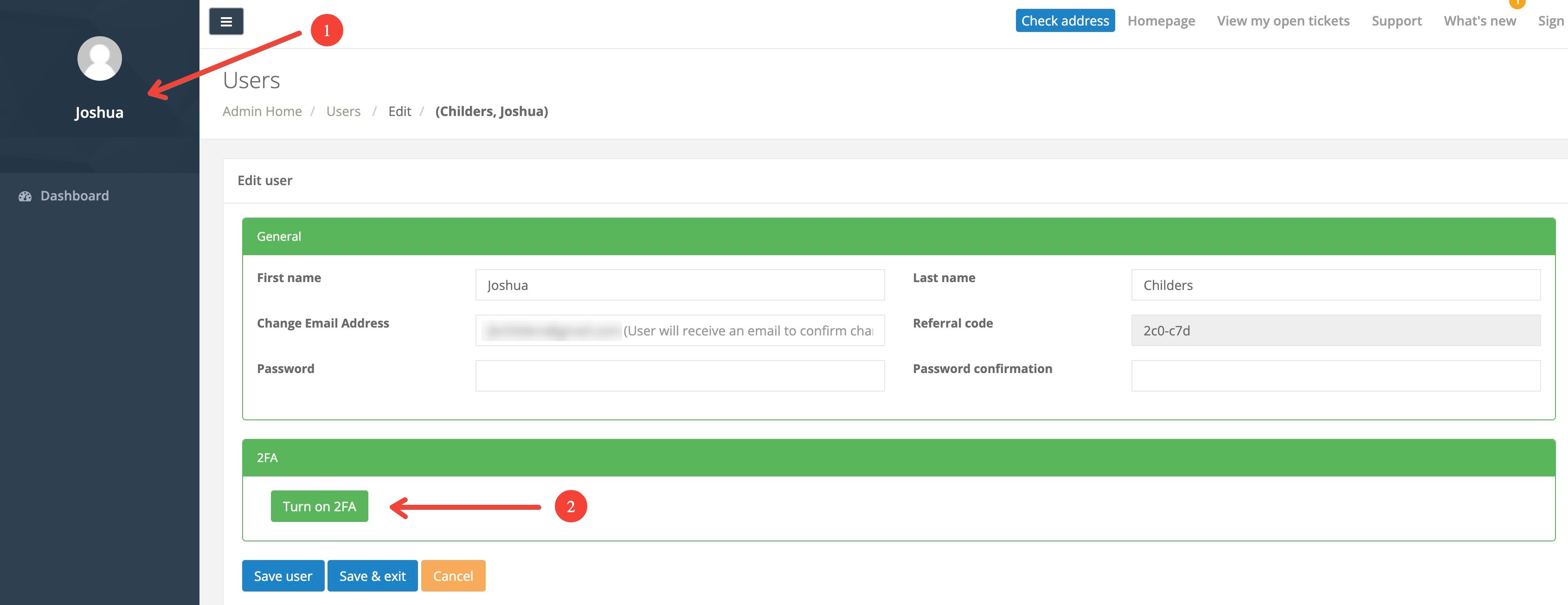Screen dimensions: 1568x605
Task: Click the user avatar profile image
Action: (x=100, y=58)
